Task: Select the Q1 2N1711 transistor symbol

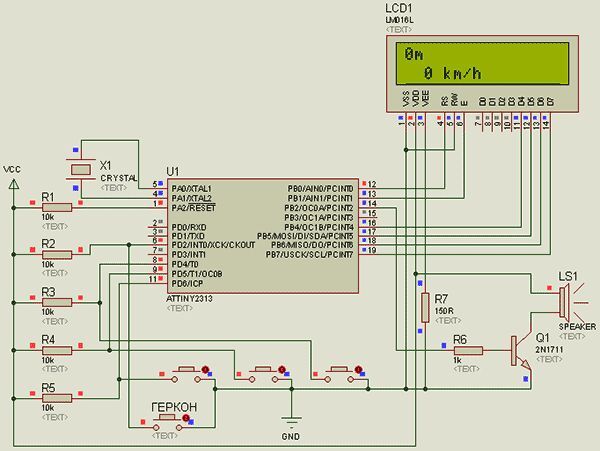Action: tap(521, 351)
